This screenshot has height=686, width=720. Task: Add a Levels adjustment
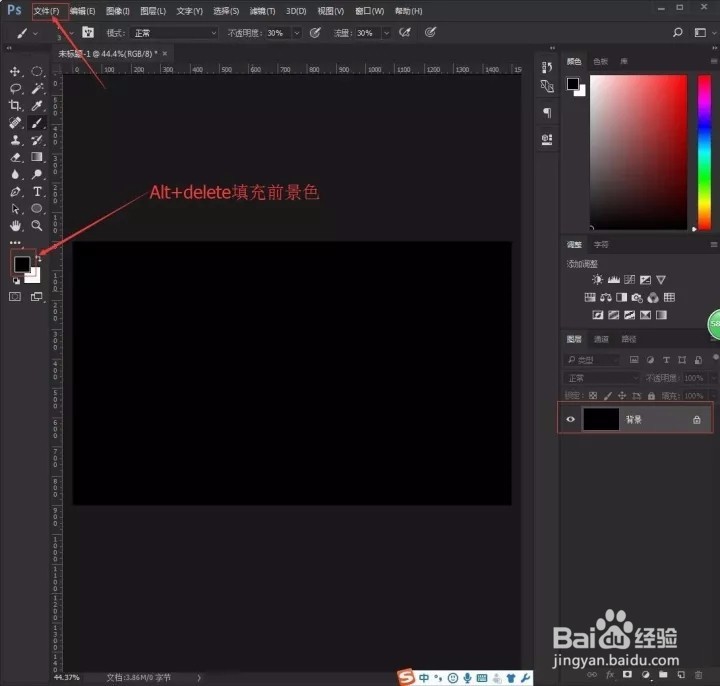coord(613,280)
